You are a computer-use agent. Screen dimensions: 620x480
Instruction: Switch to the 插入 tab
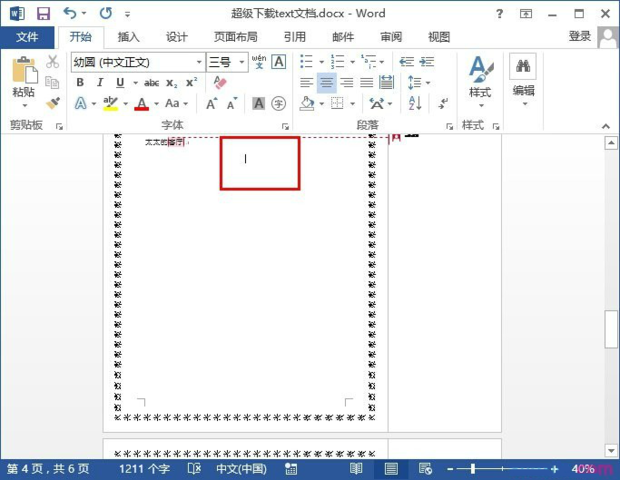click(x=129, y=37)
